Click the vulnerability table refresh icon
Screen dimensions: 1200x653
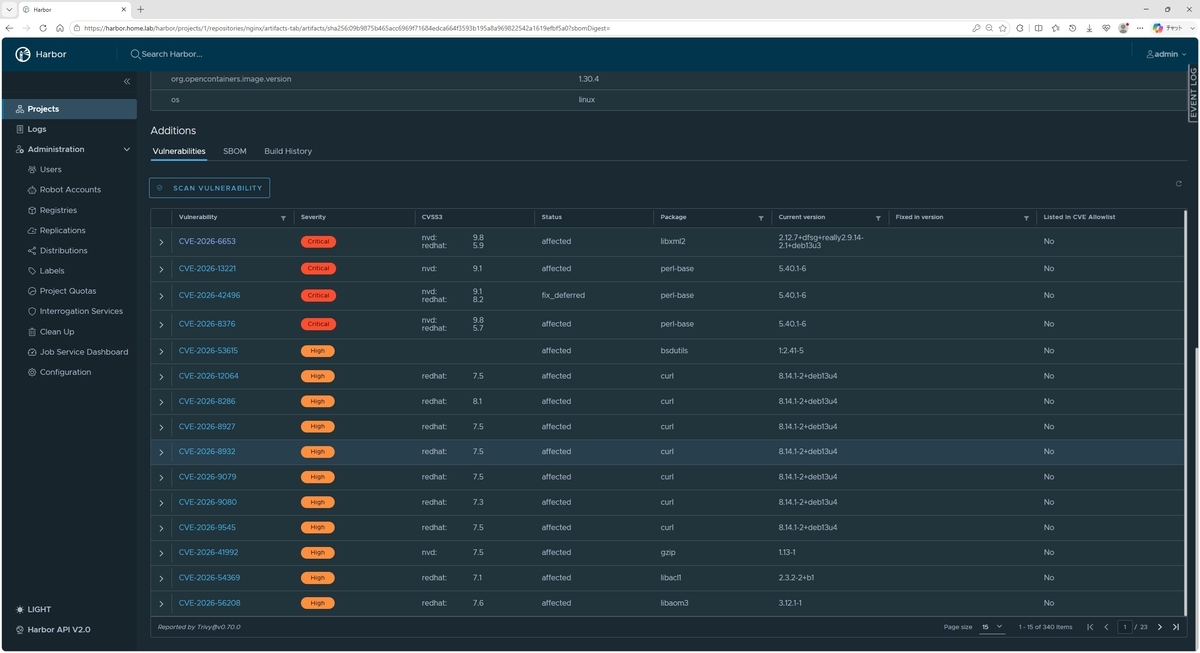point(1179,184)
